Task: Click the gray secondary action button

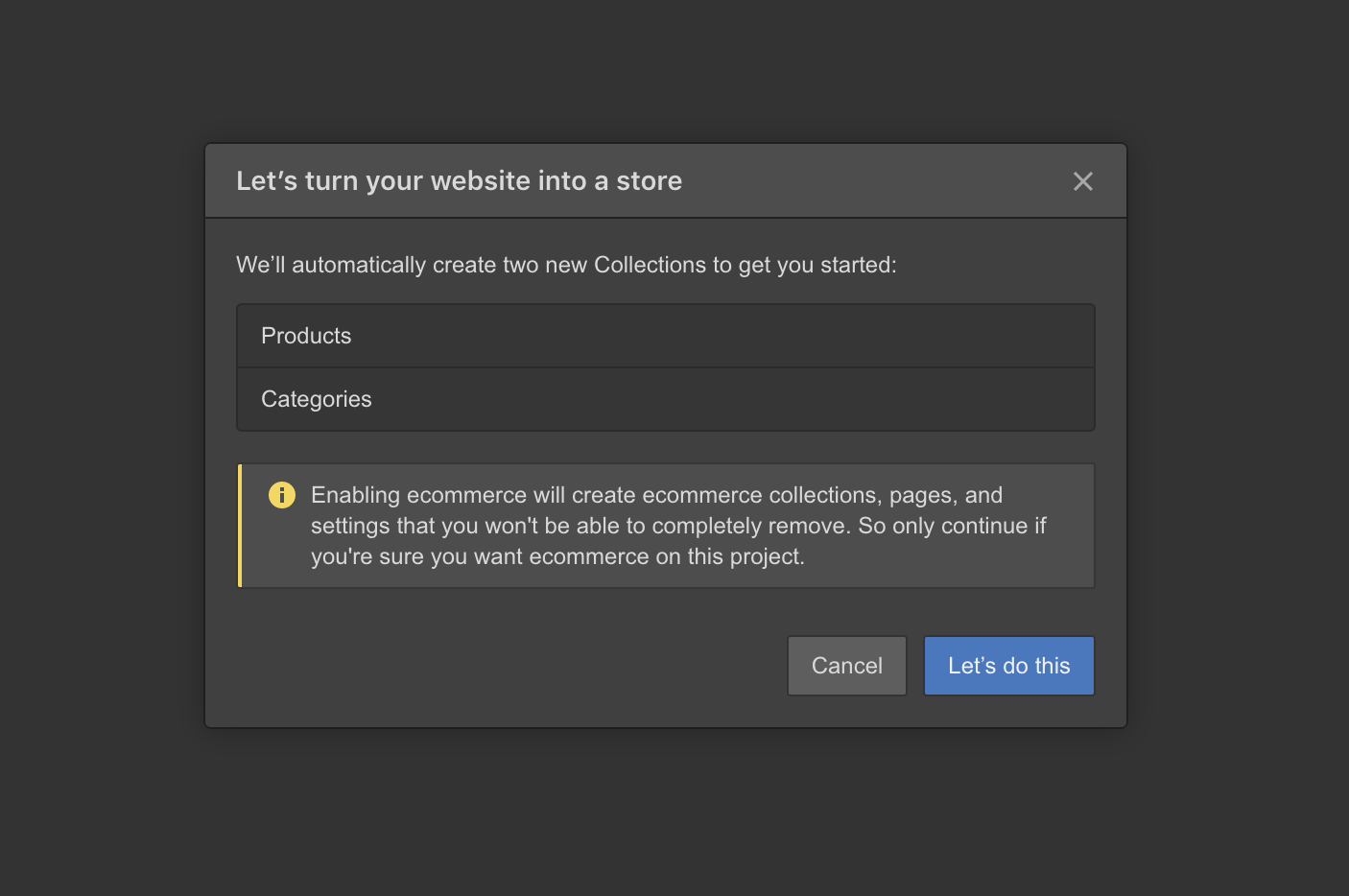Action: (846, 665)
